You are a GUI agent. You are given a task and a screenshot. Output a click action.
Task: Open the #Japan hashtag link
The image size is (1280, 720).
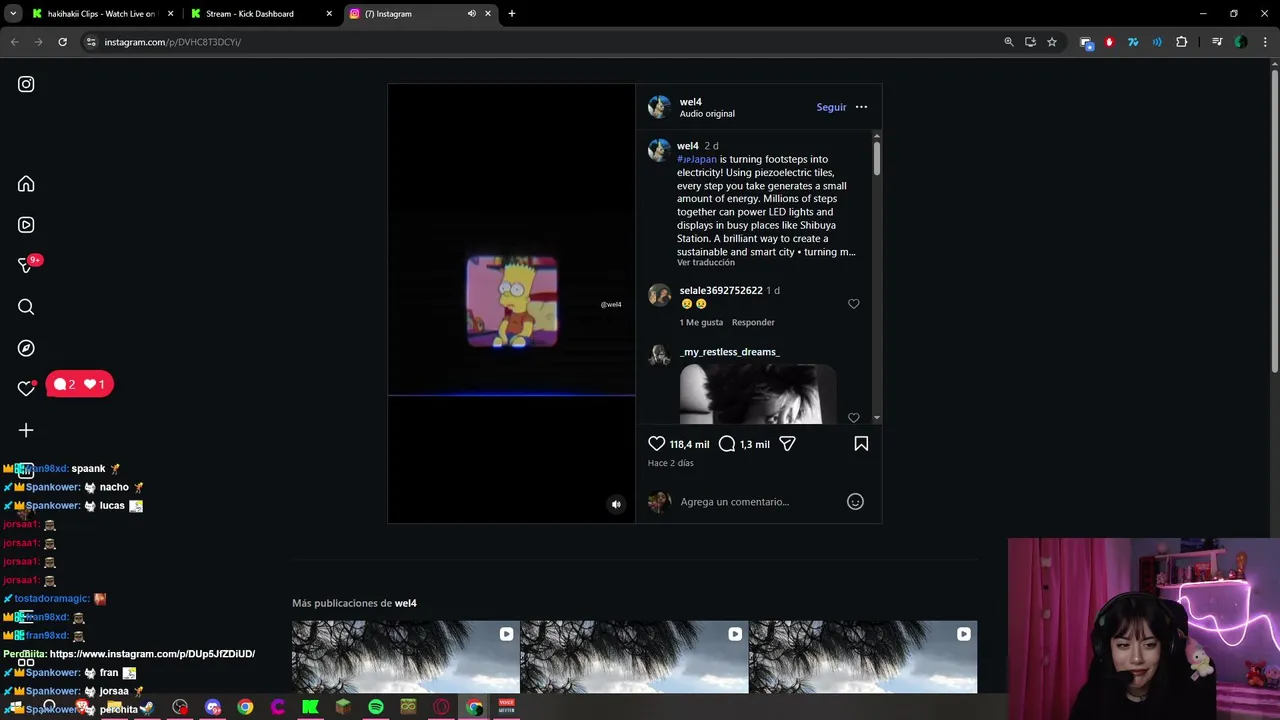tap(697, 159)
